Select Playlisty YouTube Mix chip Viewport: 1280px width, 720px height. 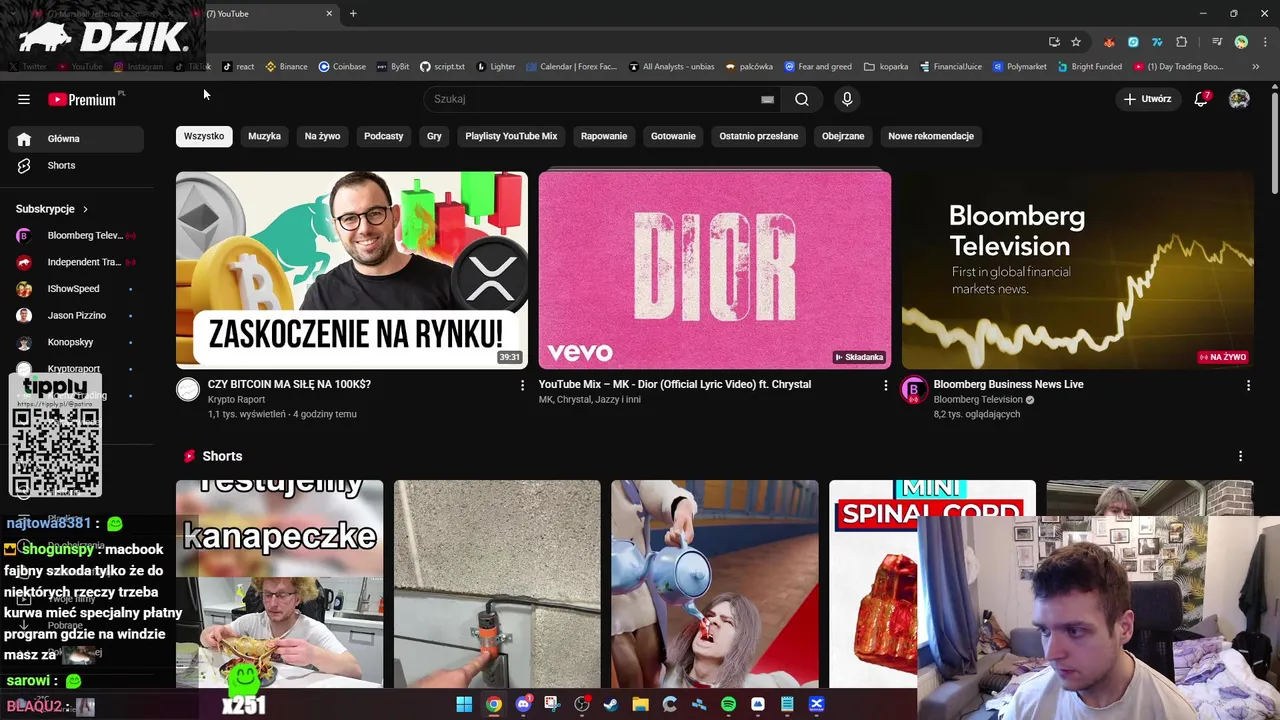coord(511,136)
